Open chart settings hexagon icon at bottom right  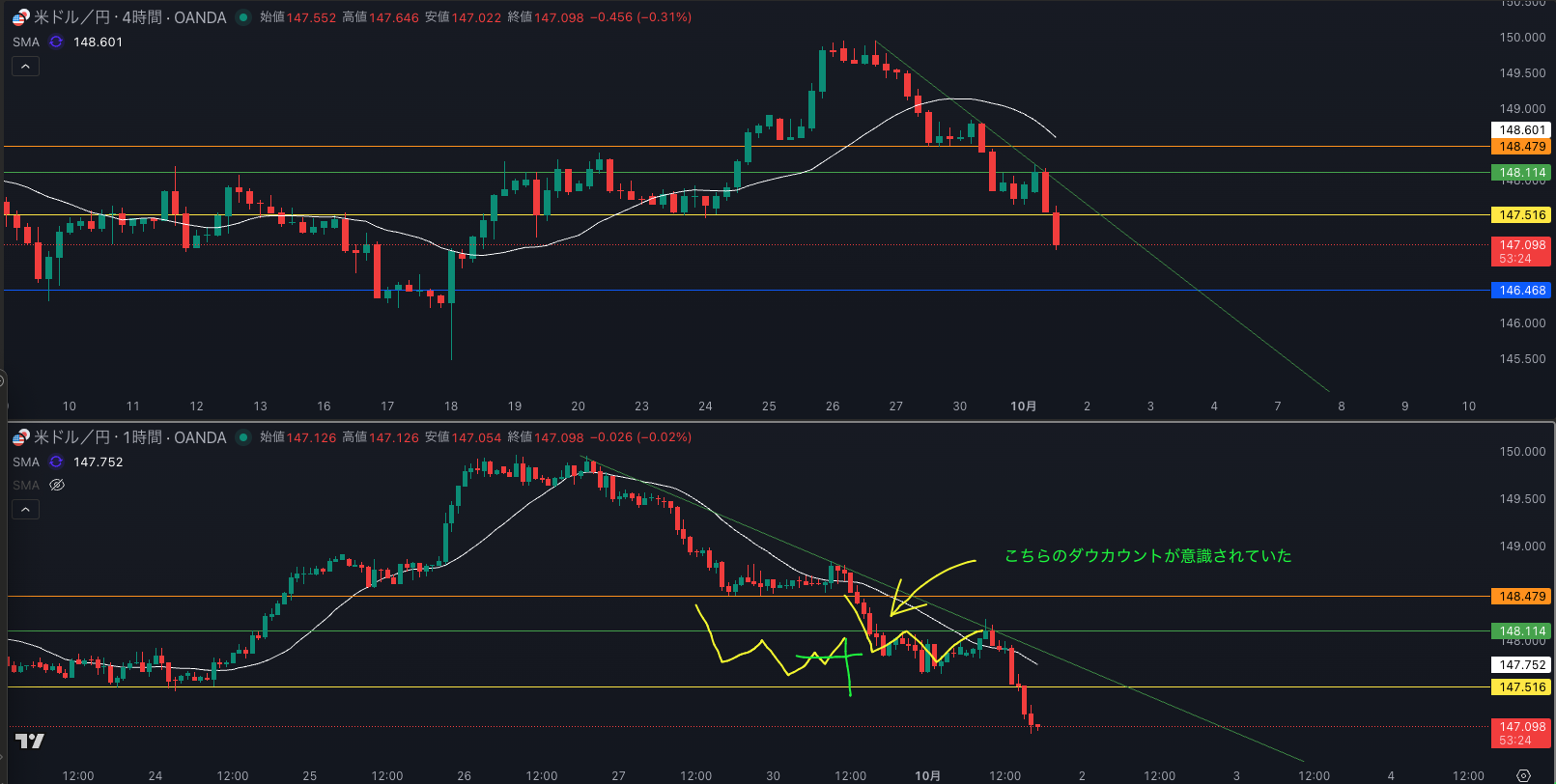[1523, 775]
